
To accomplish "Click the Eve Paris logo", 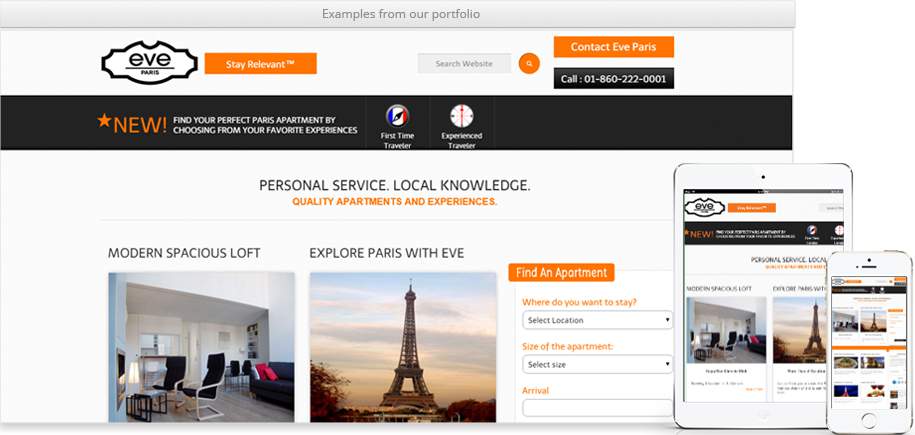I will pyautogui.click(x=149, y=62).
